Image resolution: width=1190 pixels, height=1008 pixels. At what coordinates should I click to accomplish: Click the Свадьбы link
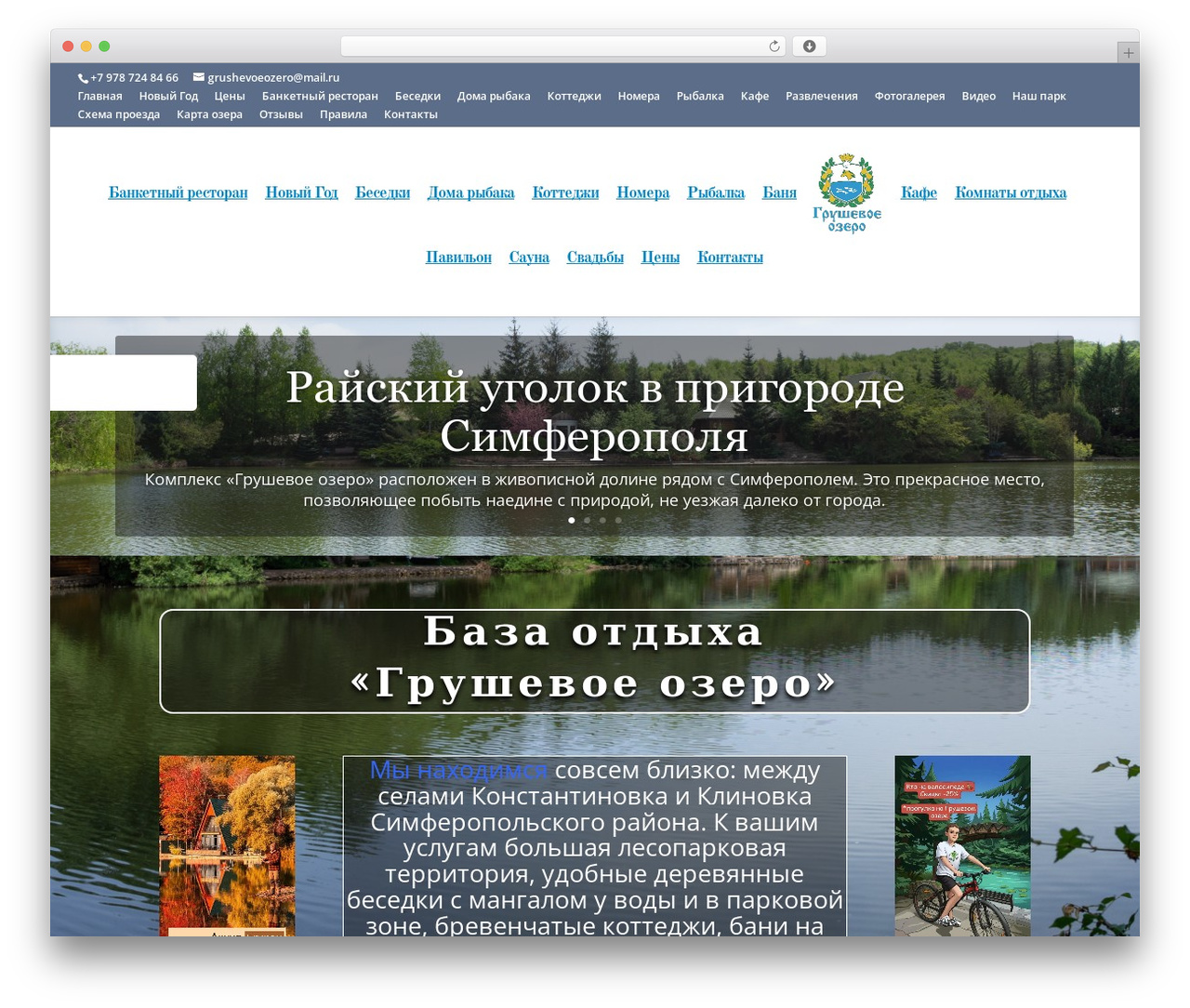[595, 257]
